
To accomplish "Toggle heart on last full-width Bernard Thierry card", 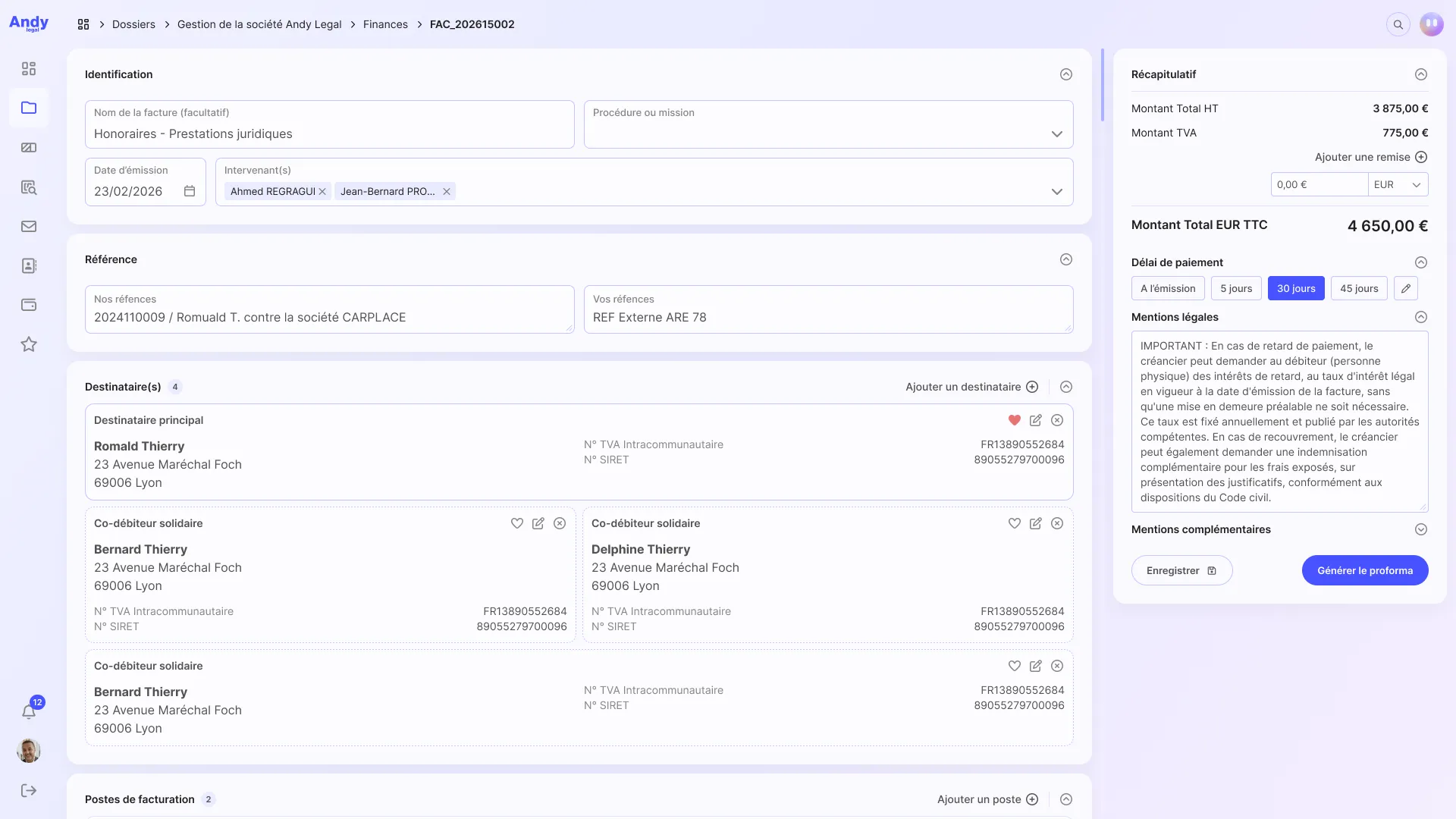I will (x=1015, y=666).
